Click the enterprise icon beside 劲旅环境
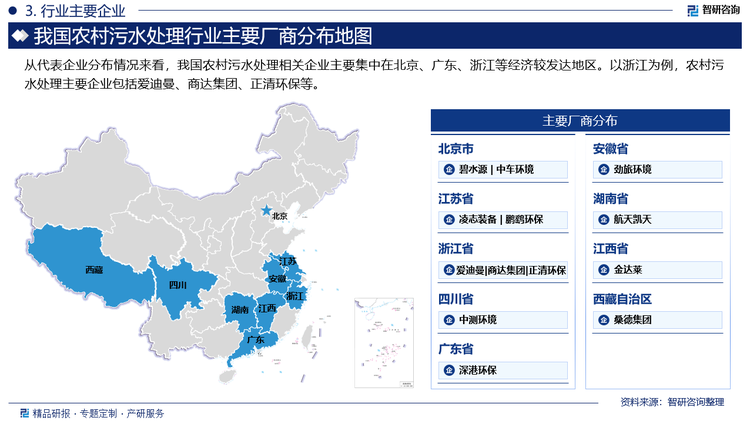750x421 pixels. pos(604,169)
